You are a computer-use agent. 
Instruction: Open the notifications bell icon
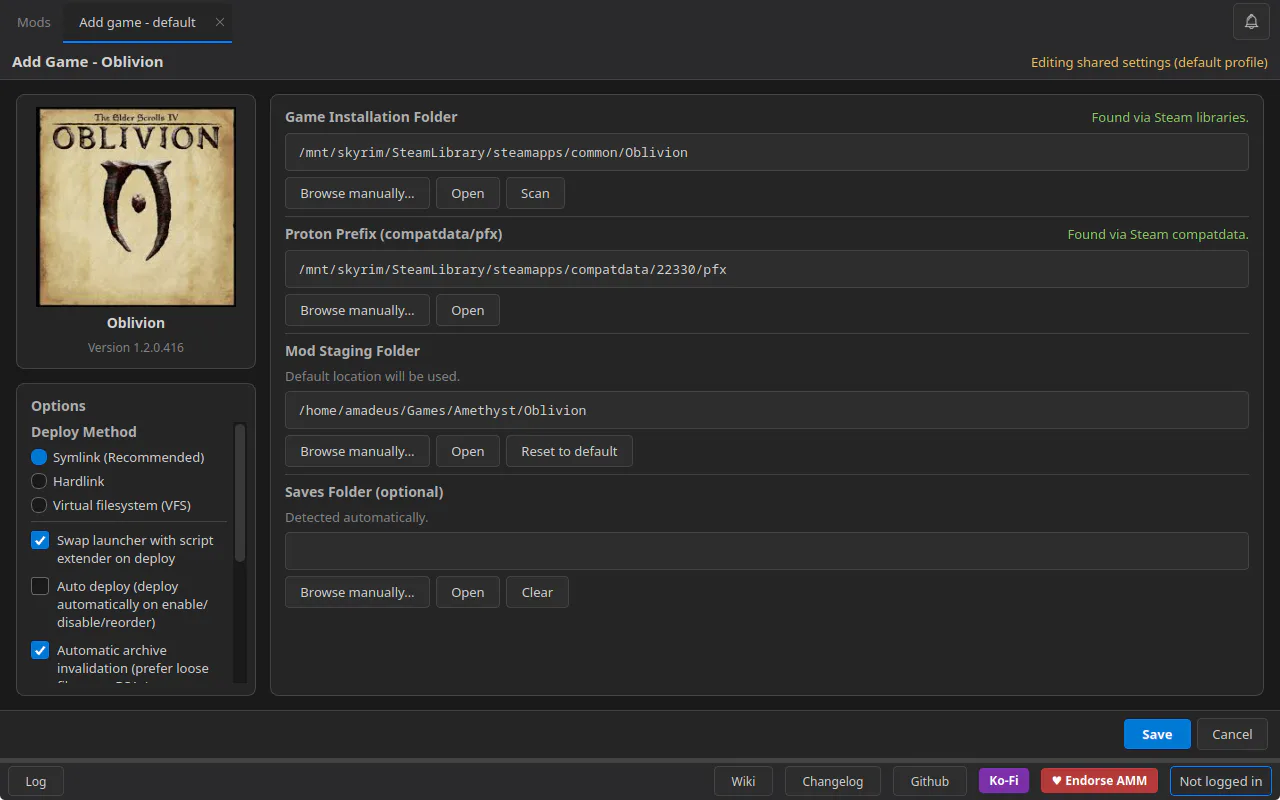[1251, 22]
